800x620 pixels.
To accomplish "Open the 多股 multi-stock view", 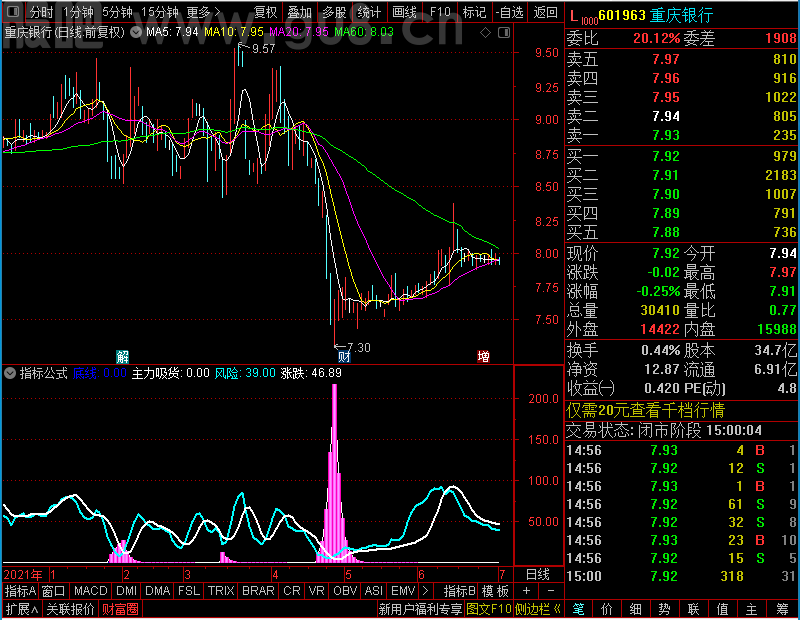I will (334, 12).
